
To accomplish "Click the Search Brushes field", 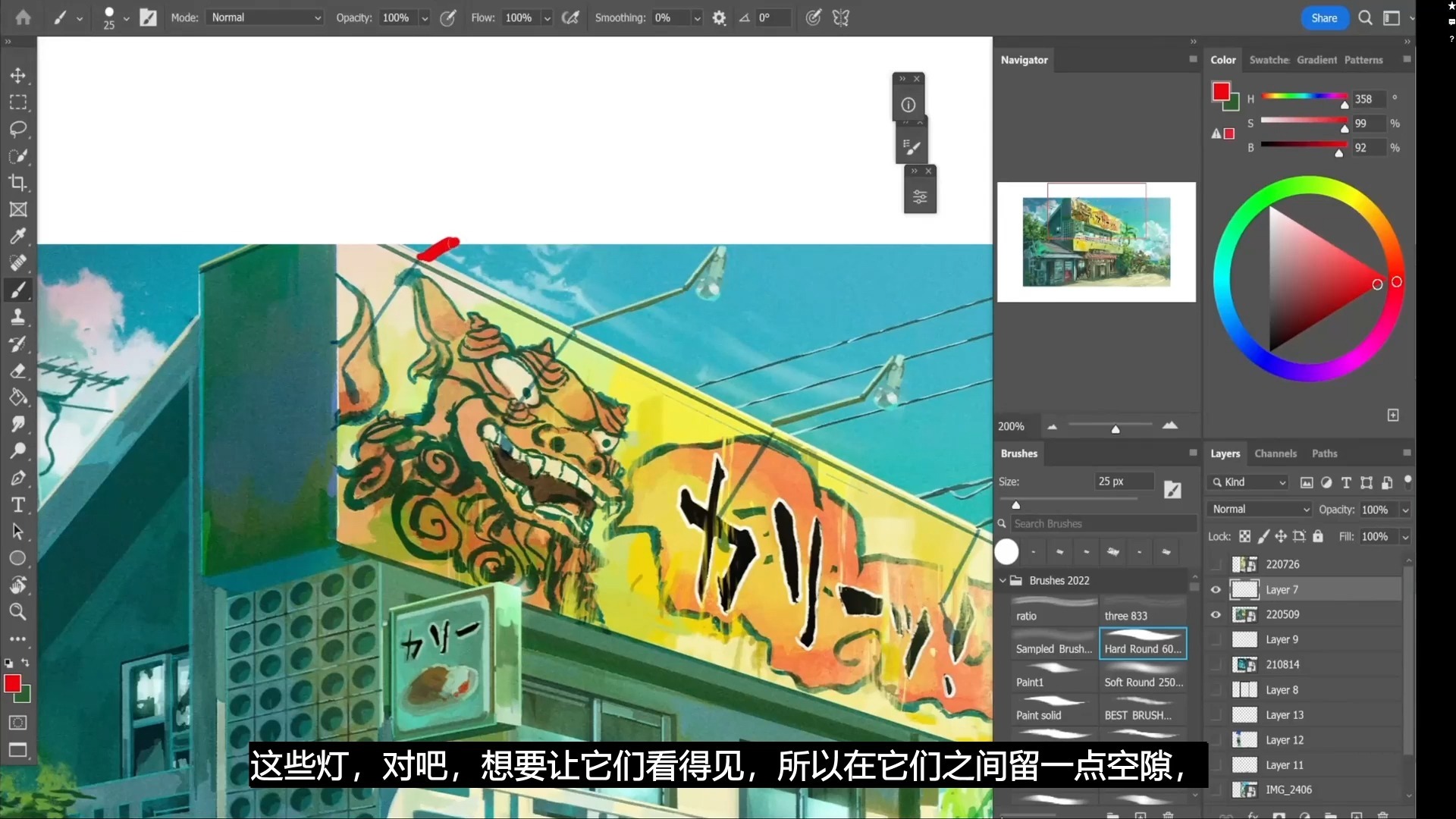I will [x=1103, y=523].
